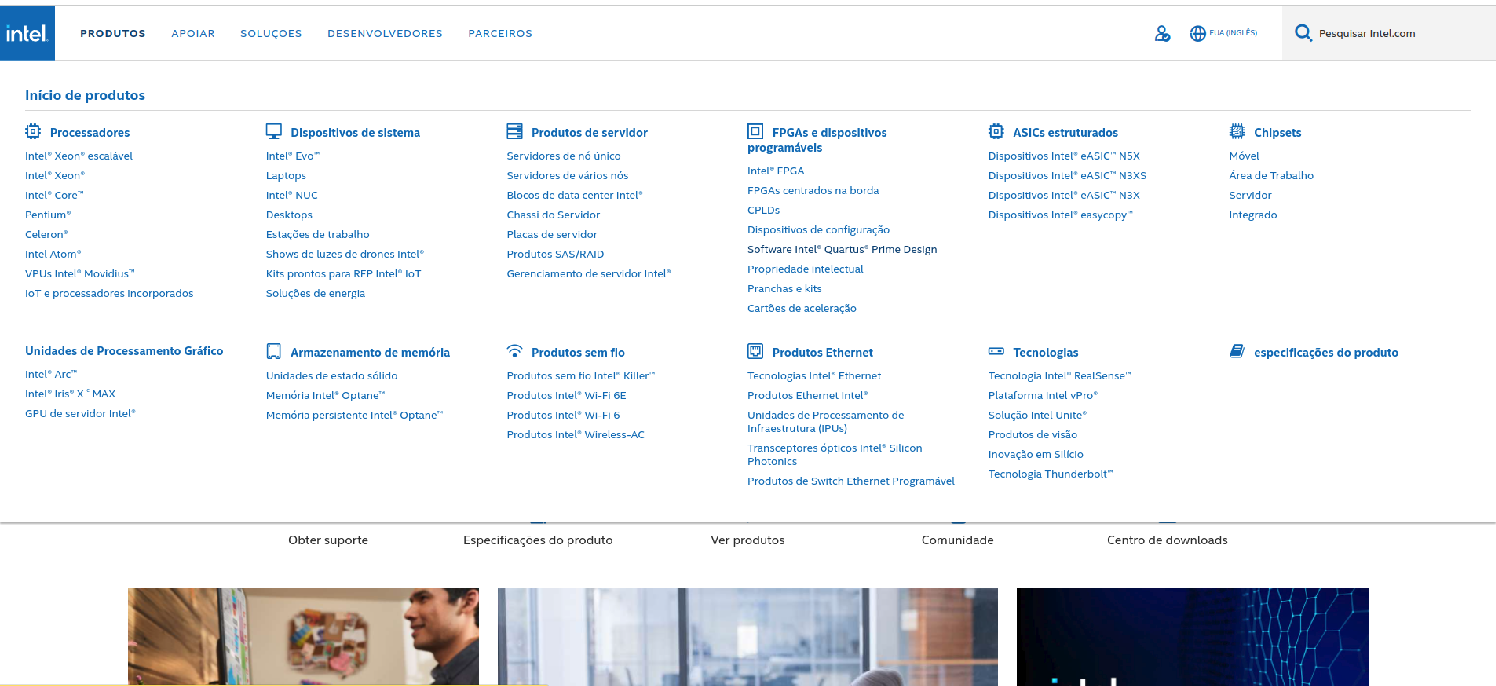Screen dimensions: 1496x686
Task: Click the ASICs estruturados icon
Action: coord(996,131)
